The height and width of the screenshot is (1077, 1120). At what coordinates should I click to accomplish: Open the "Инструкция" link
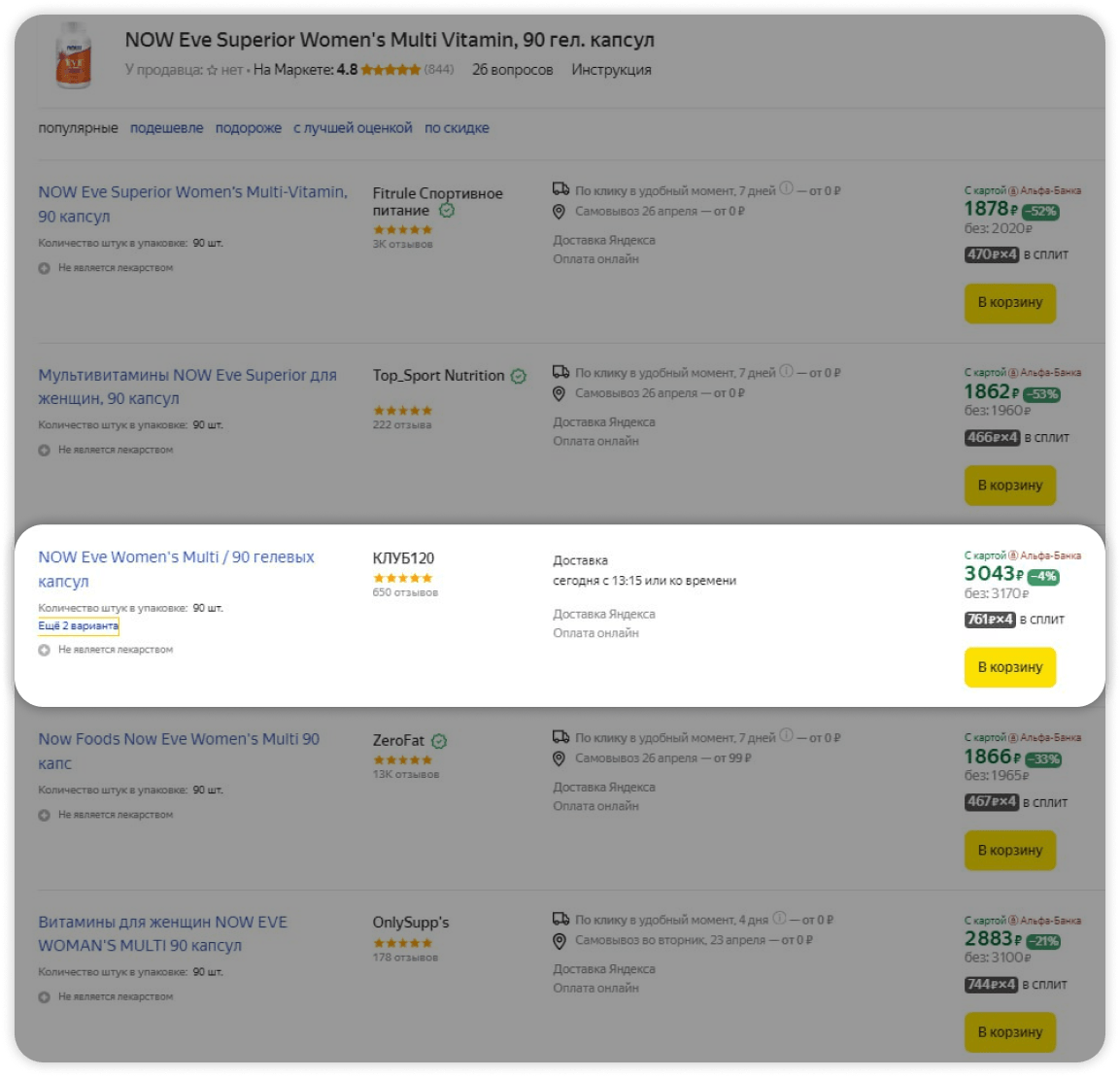tap(611, 70)
